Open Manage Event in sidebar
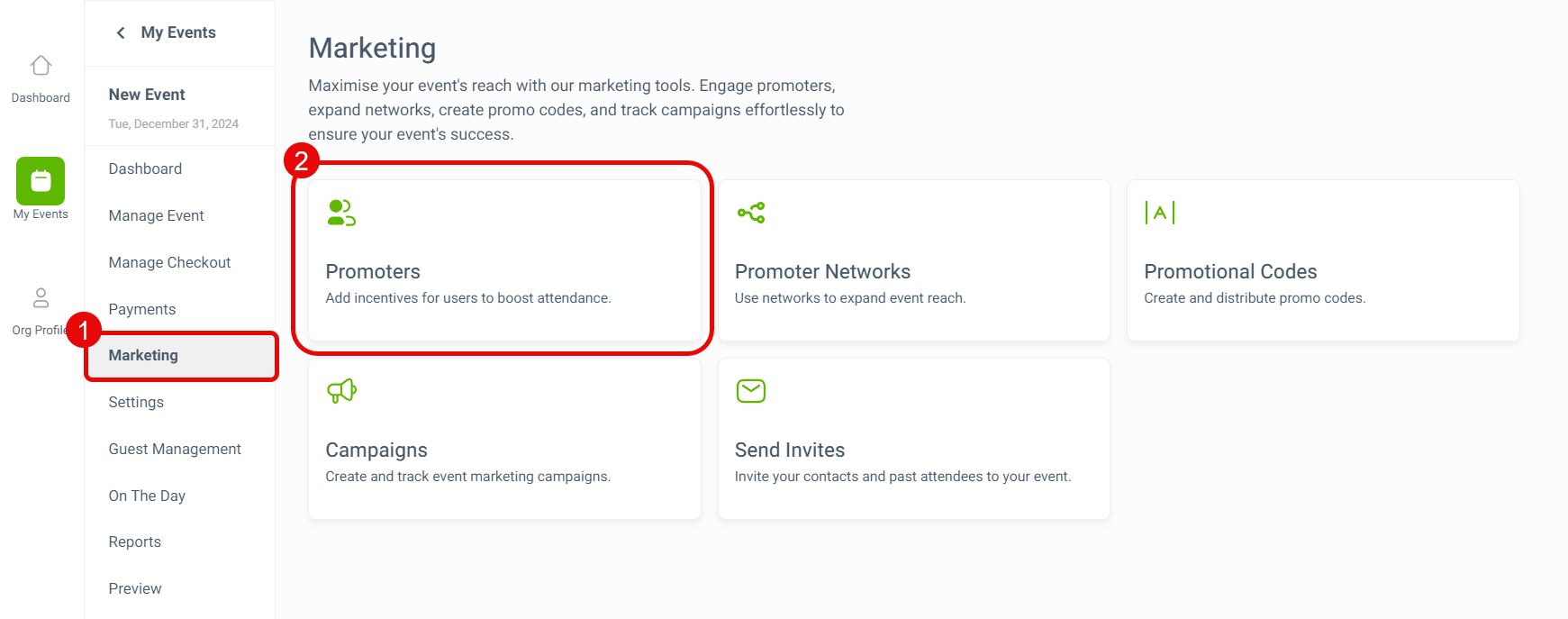 point(156,215)
